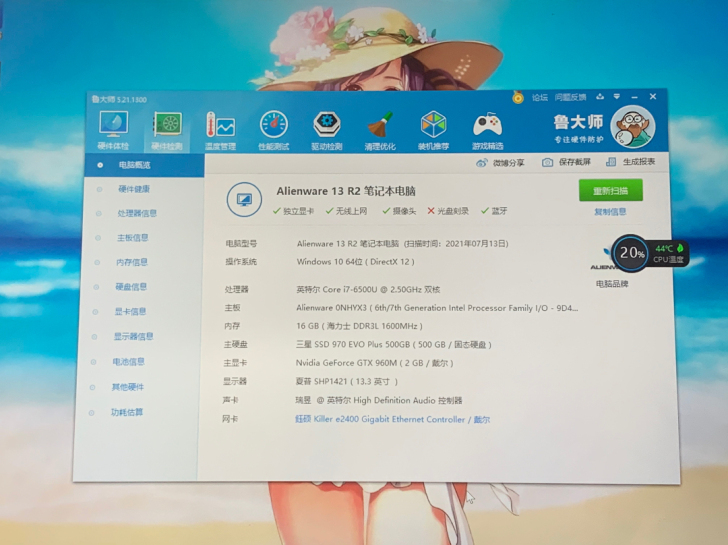Select 其他硬件 in sidebar
This screenshot has height=545, width=728.
128,387
